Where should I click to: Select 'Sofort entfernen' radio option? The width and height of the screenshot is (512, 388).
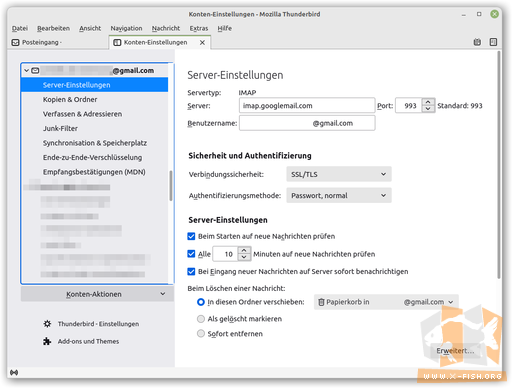point(201,333)
